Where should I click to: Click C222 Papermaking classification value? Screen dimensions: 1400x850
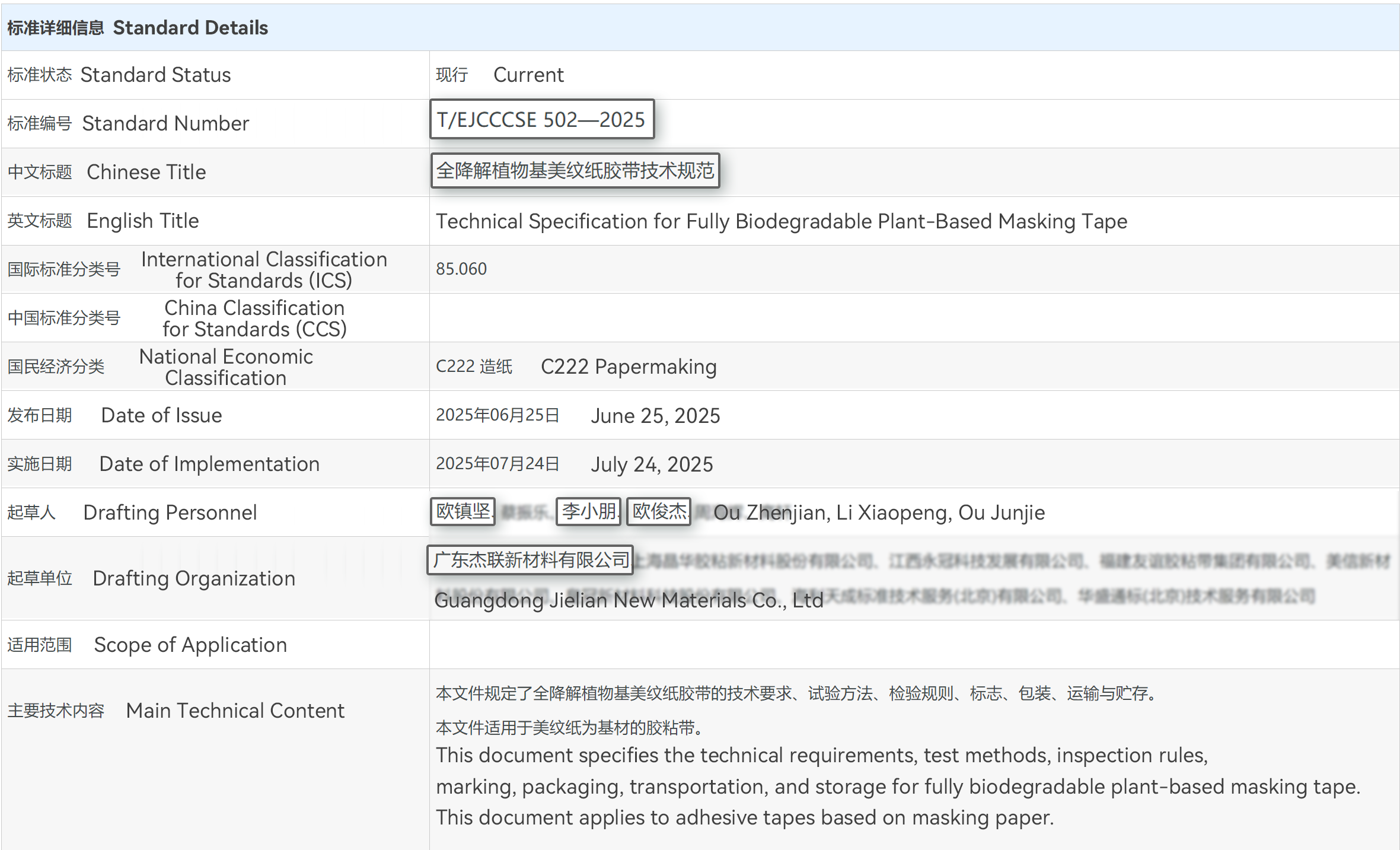point(628,367)
